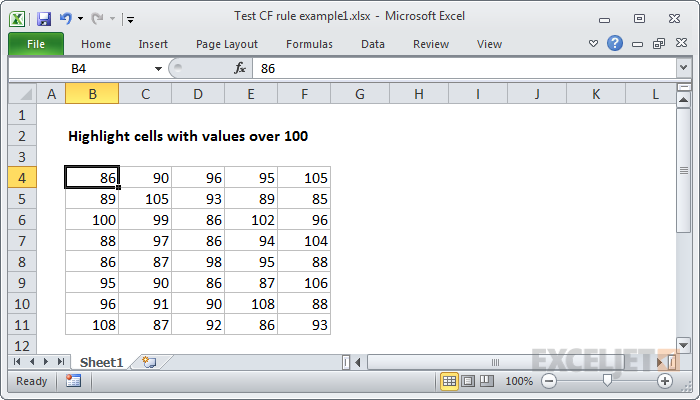
Task: Select column F header
Action: (304, 94)
